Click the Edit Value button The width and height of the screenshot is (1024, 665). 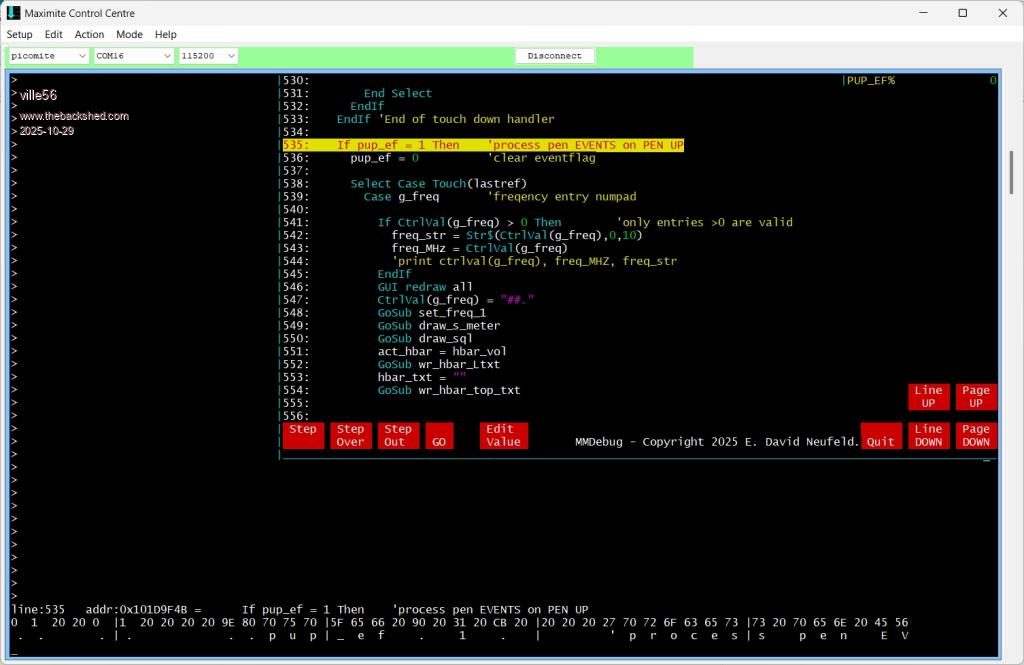coord(503,435)
